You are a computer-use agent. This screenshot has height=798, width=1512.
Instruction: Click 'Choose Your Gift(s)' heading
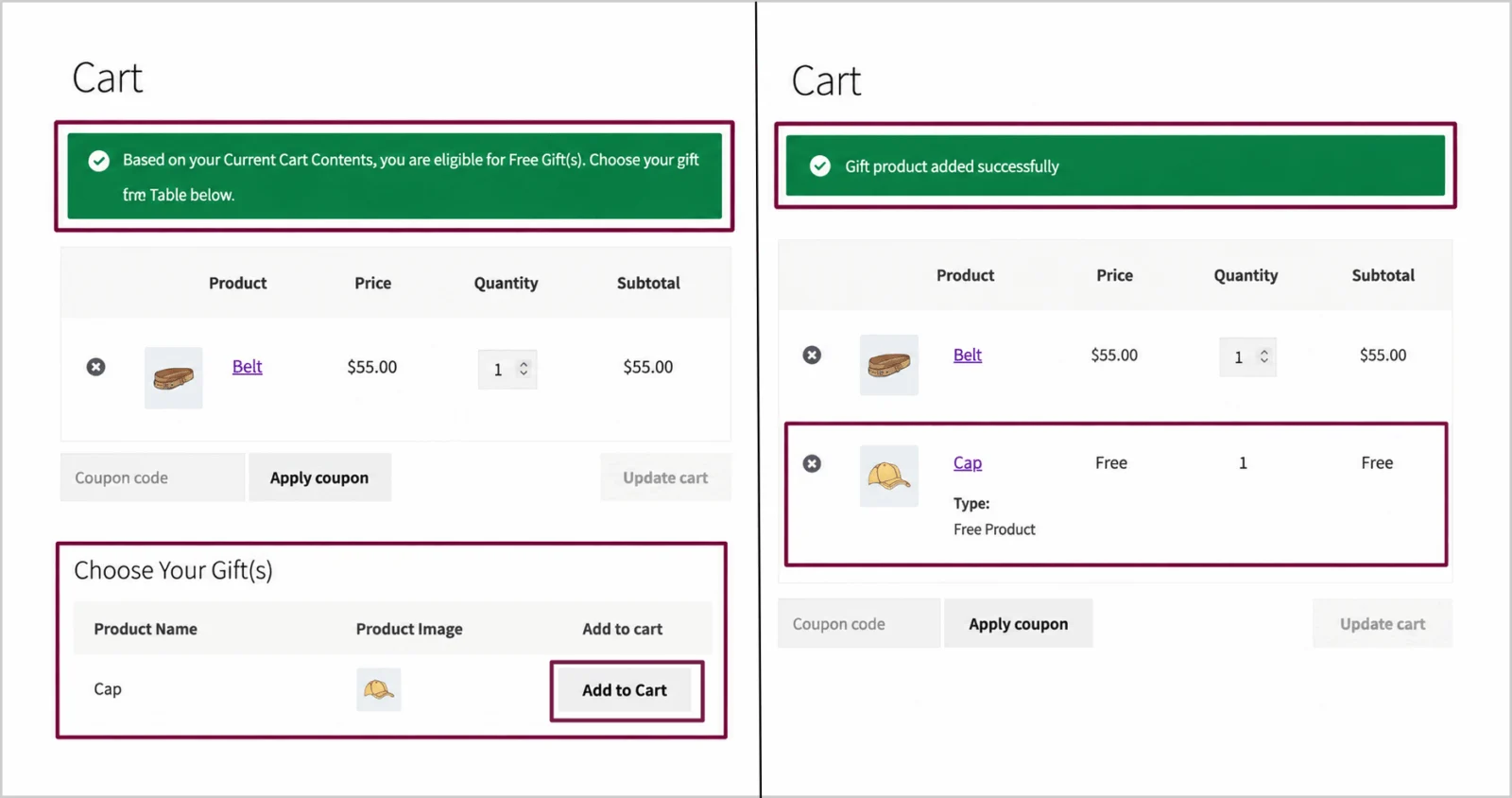click(x=174, y=570)
